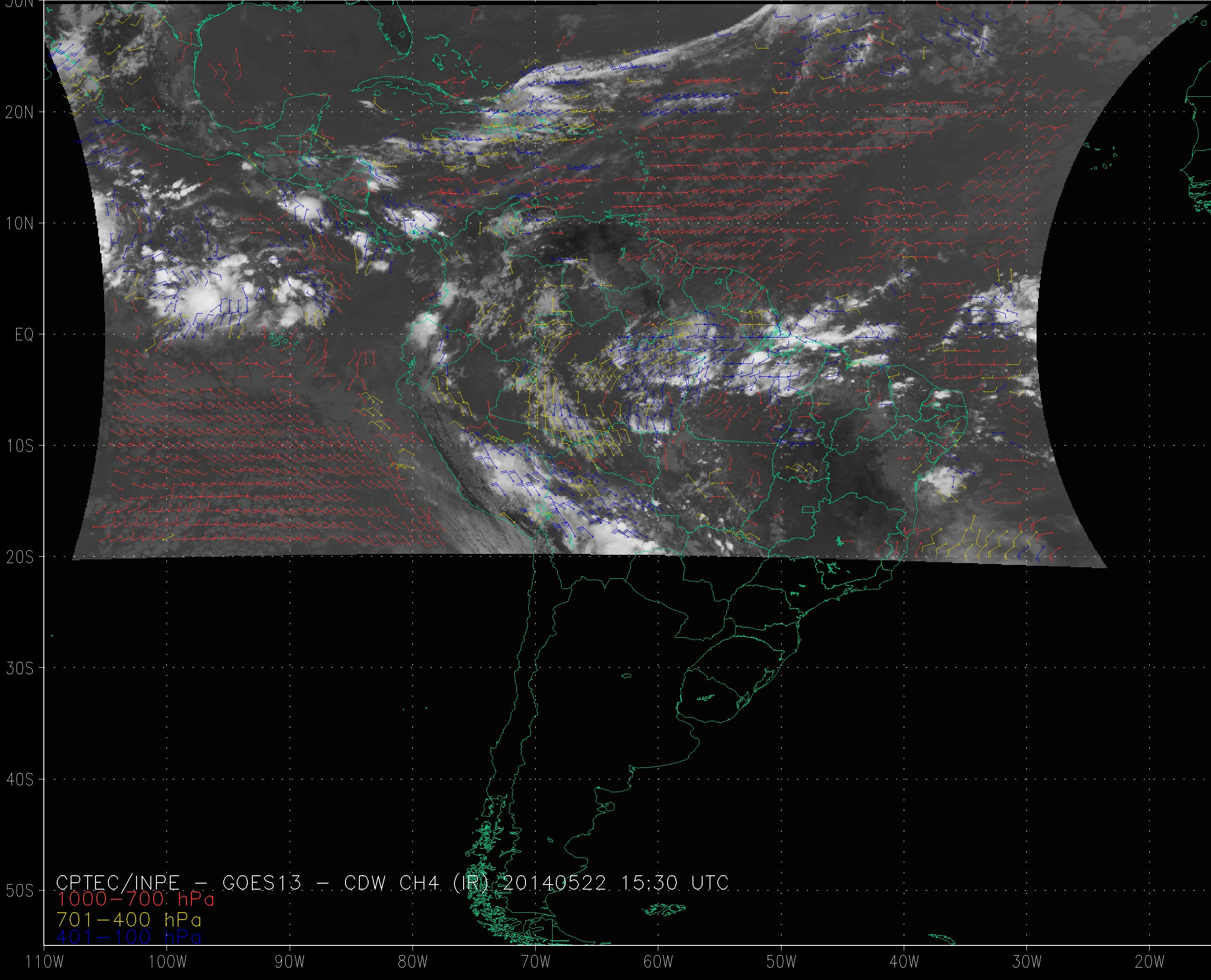Click the CPTEC/INPE GOES13 title text
This screenshot has width=1211, height=980.
pyautogui.click(x=393, y=883)
